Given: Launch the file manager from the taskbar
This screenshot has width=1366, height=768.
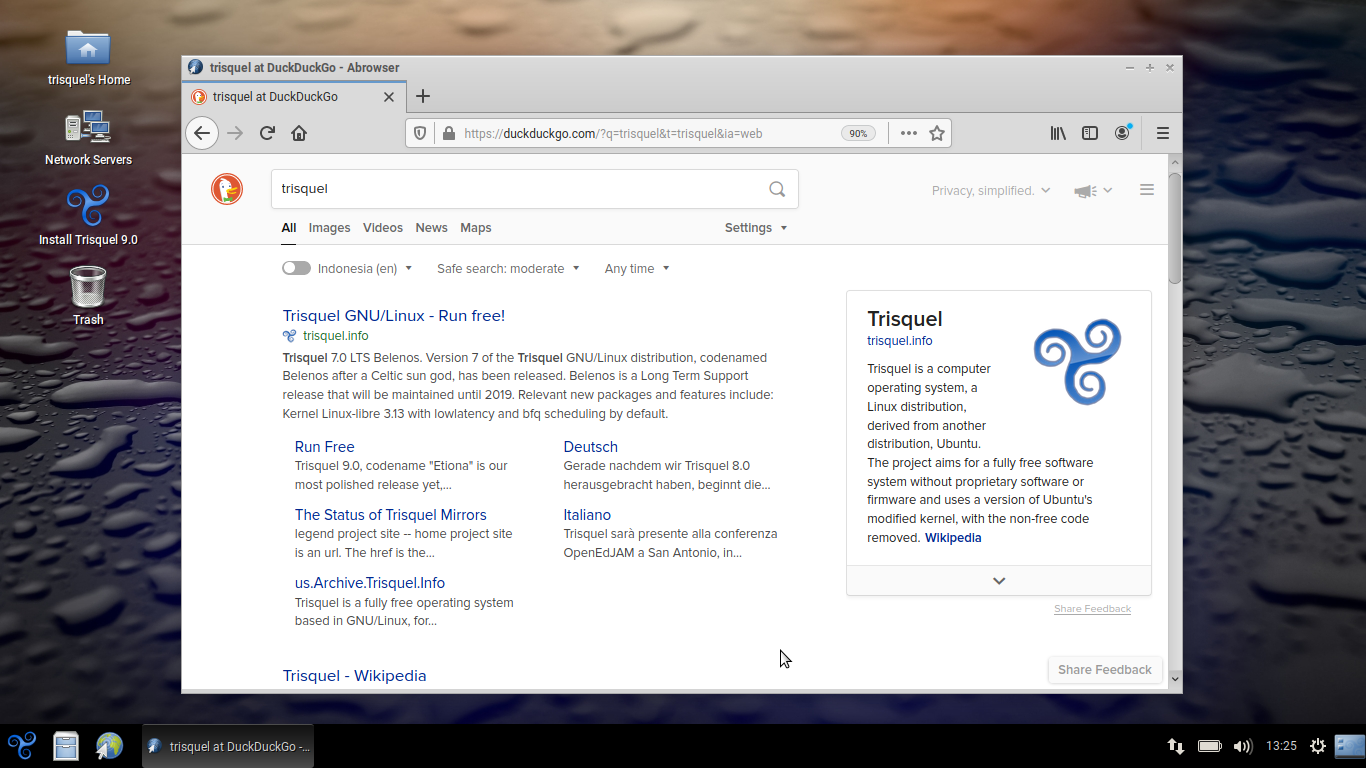Looking at the screenshot, I should tap(66, 746).
